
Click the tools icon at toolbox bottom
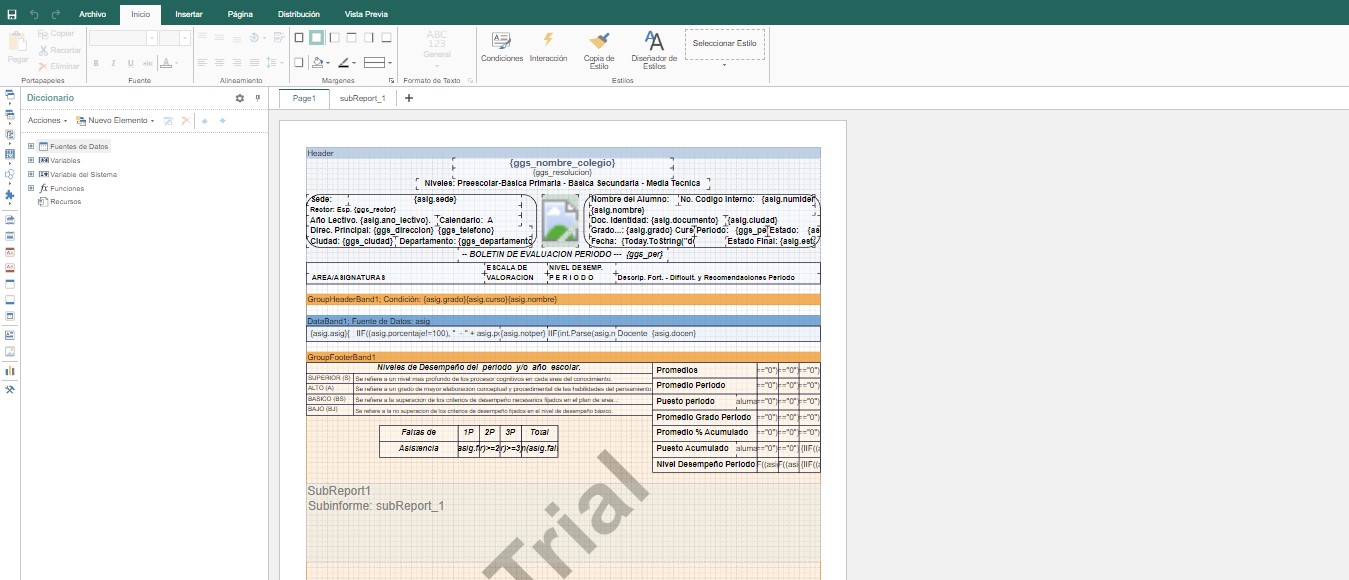[10, 390]
